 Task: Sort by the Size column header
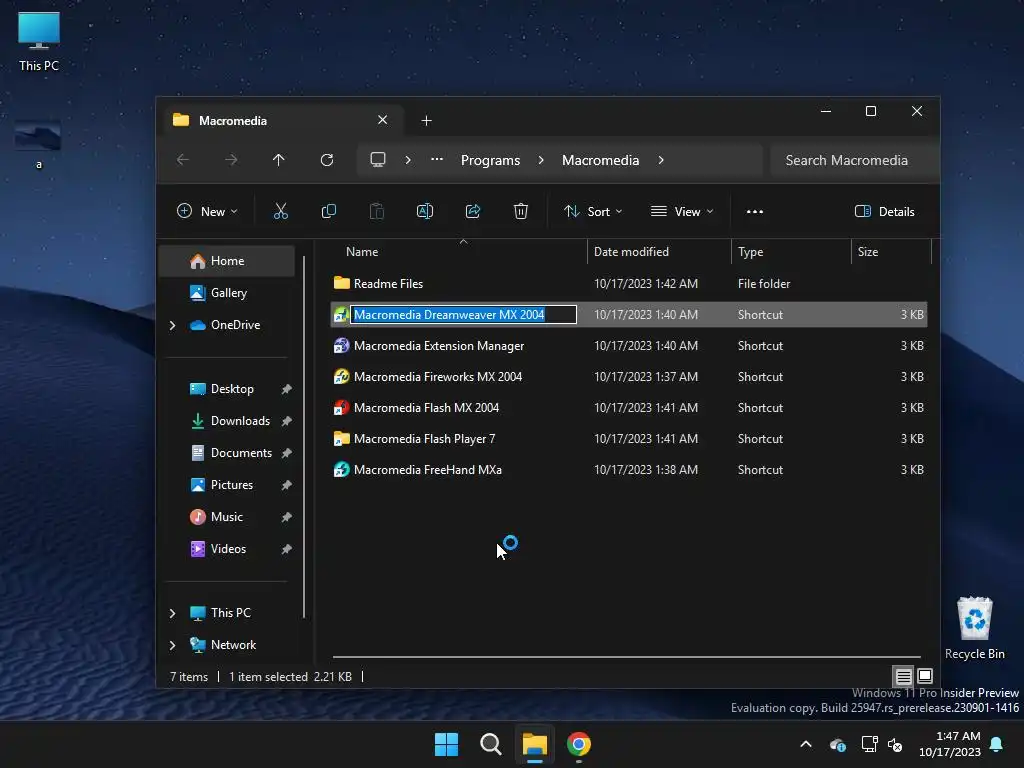[891, 252]
